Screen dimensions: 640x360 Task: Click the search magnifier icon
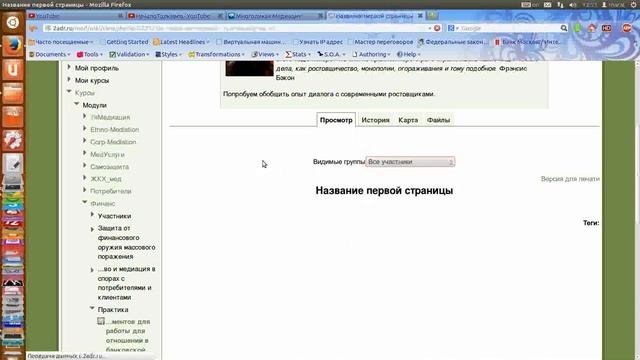[x=564, y=28]
